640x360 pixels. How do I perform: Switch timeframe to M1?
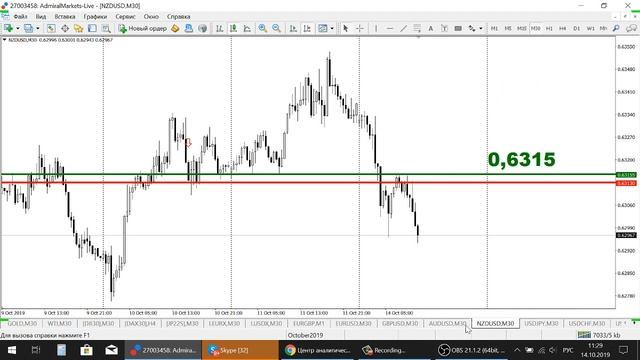click(494, 28)
